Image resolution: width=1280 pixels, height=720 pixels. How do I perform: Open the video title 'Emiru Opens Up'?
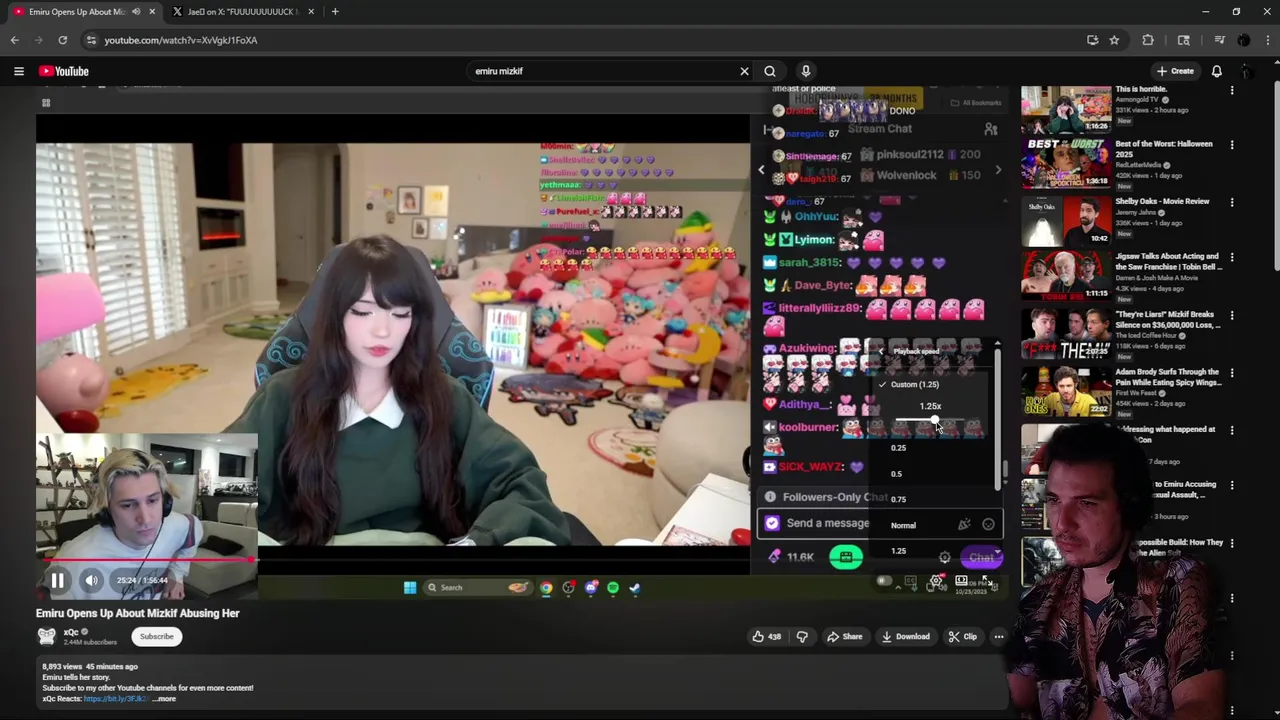click(138, 613)
